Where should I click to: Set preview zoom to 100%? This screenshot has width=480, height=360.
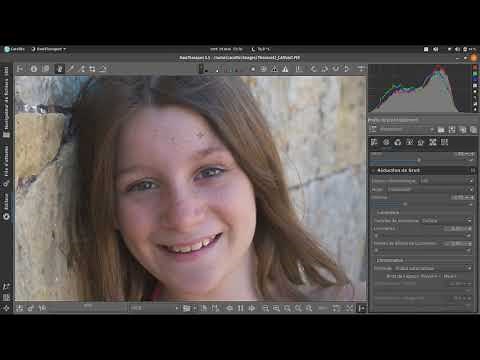coord(309,308)
